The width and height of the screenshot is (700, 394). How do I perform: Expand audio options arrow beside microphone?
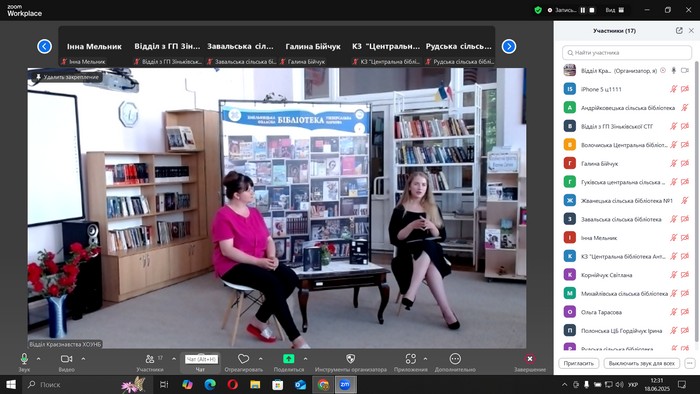(x=38, y=359)
